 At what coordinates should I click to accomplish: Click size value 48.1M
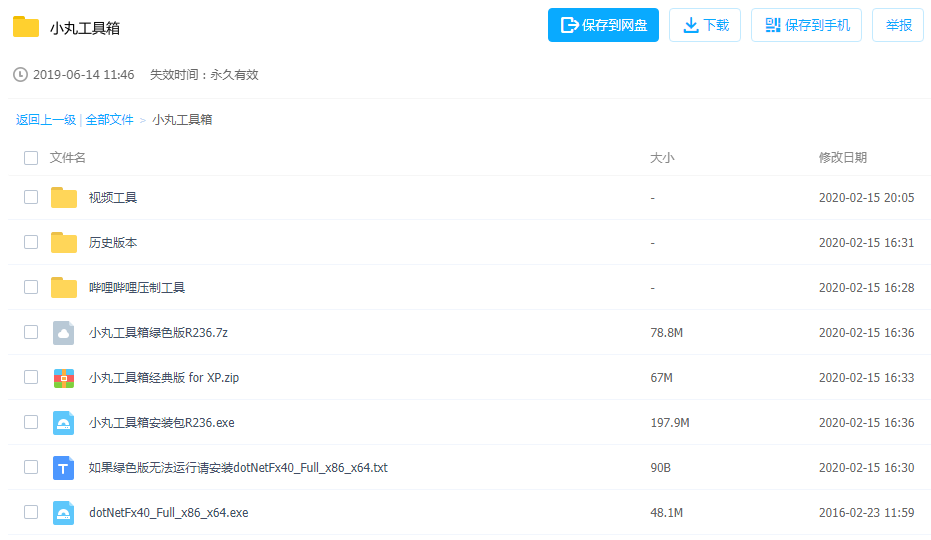point(666,513)
